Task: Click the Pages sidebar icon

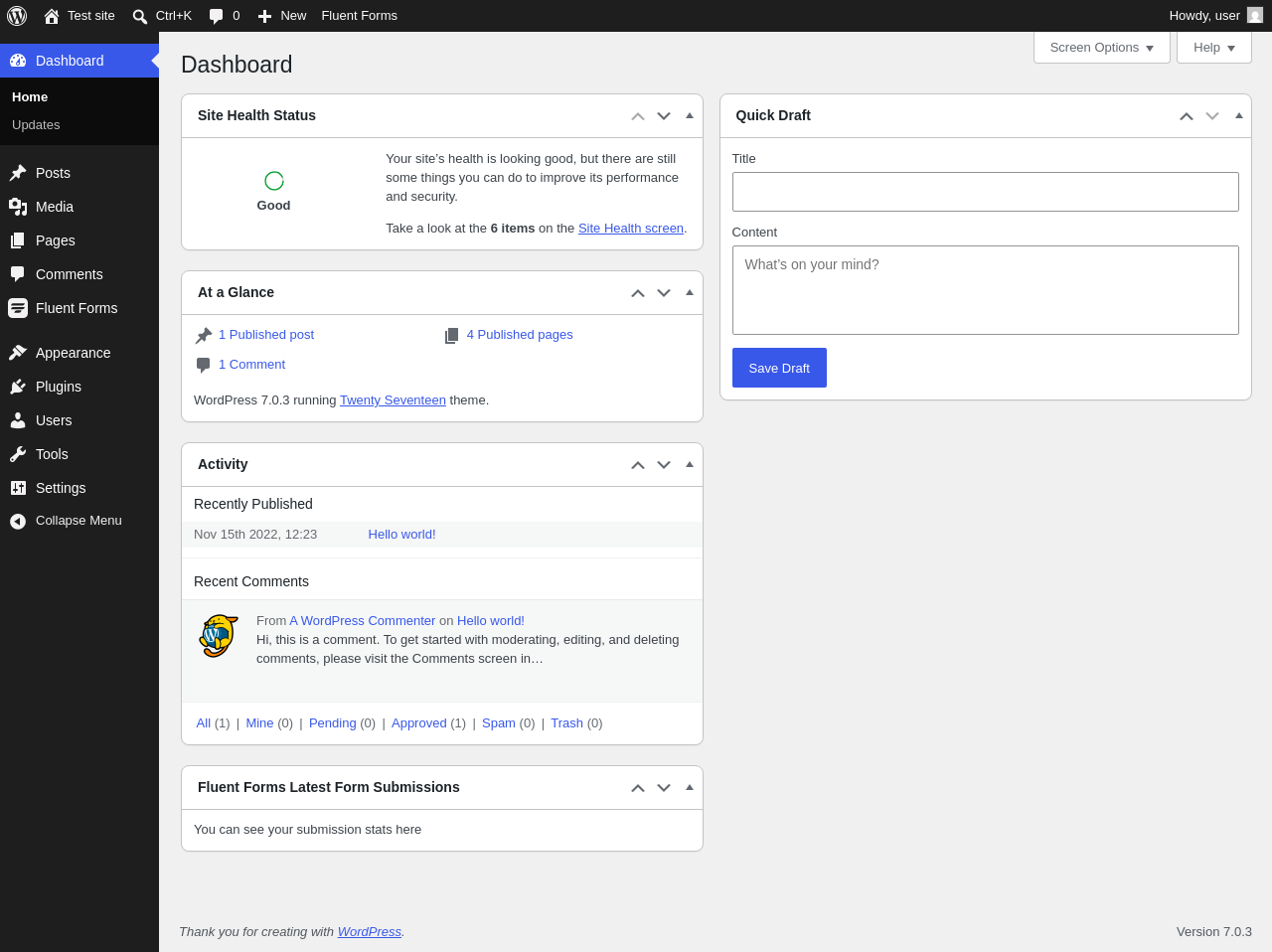Action: [x=18, y=240]
